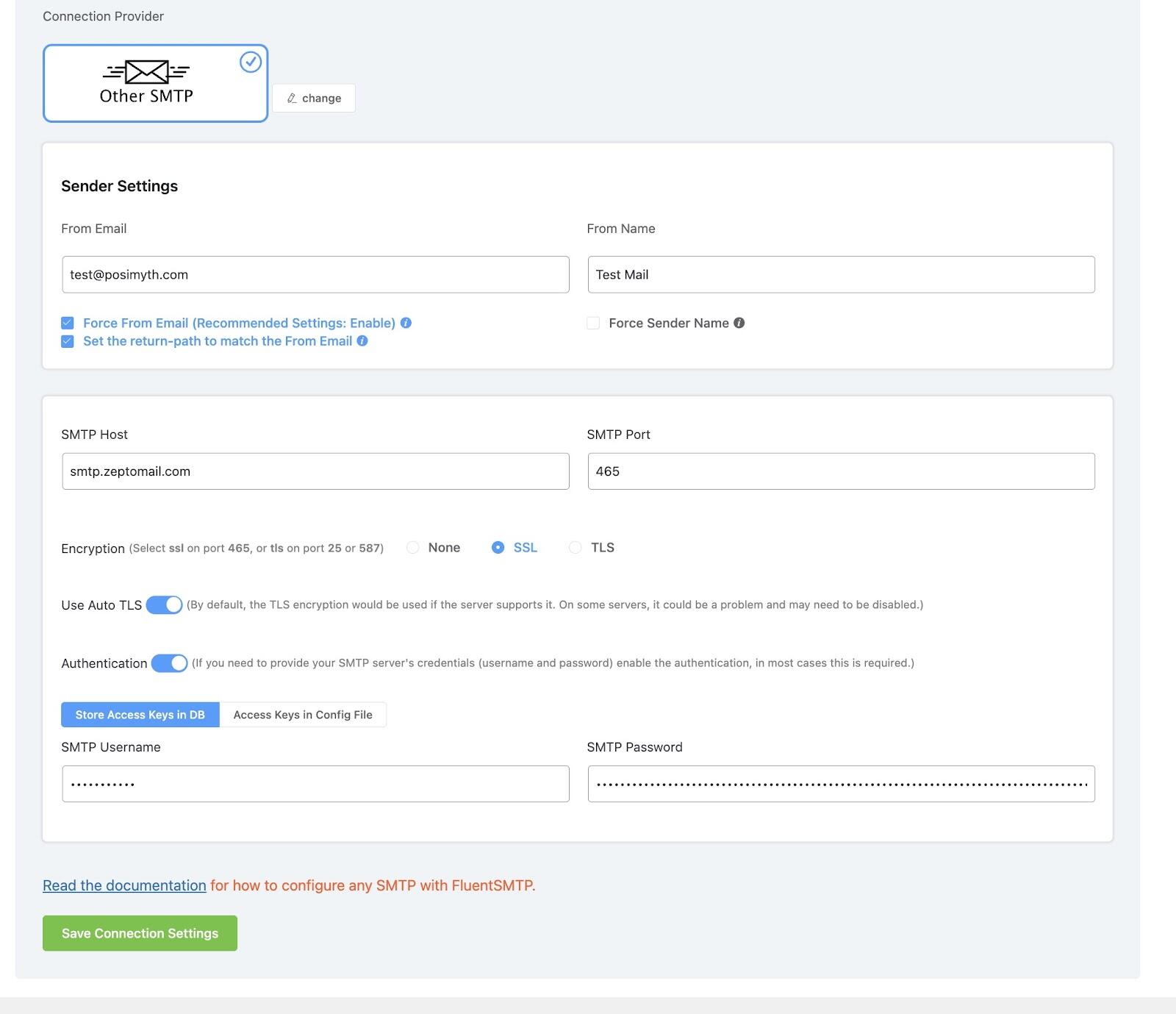This screenshot has width=1176, height=1014.
Task: Turn off the Authentication toggle
Action: tap(170, 663)
